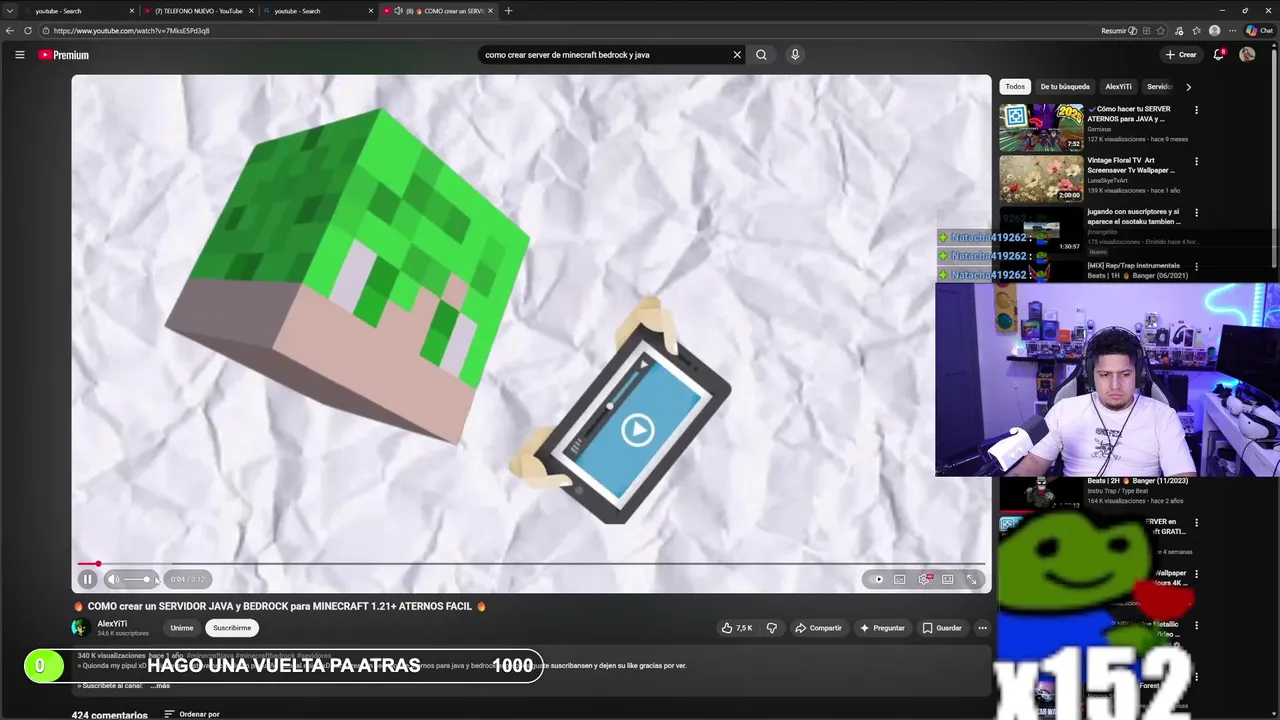Show more filter chips with right arrow
Screen dimensions: 1280x720
pos(1188,87)
